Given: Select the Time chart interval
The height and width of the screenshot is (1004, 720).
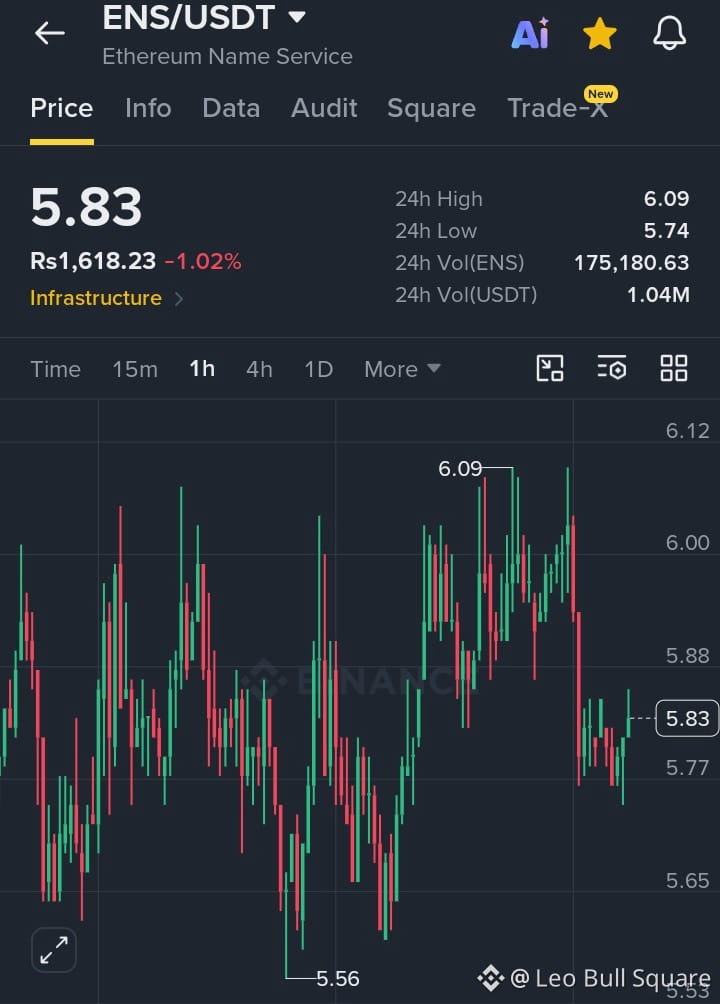Looking at the screenshot, I should 56,369.
